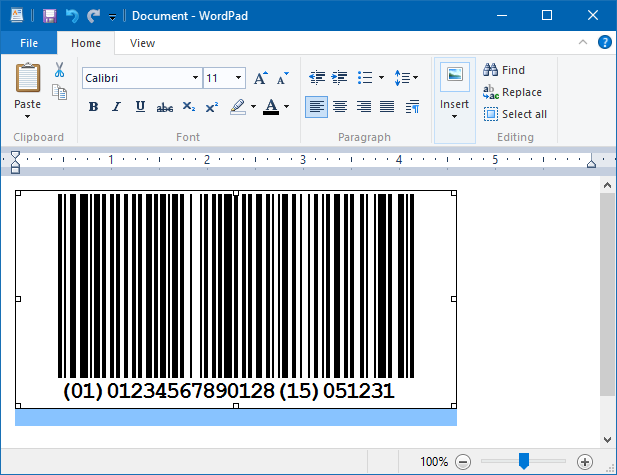Center align the text
The height and width of the screenshot is (475, 617).
tap(340, 107)
